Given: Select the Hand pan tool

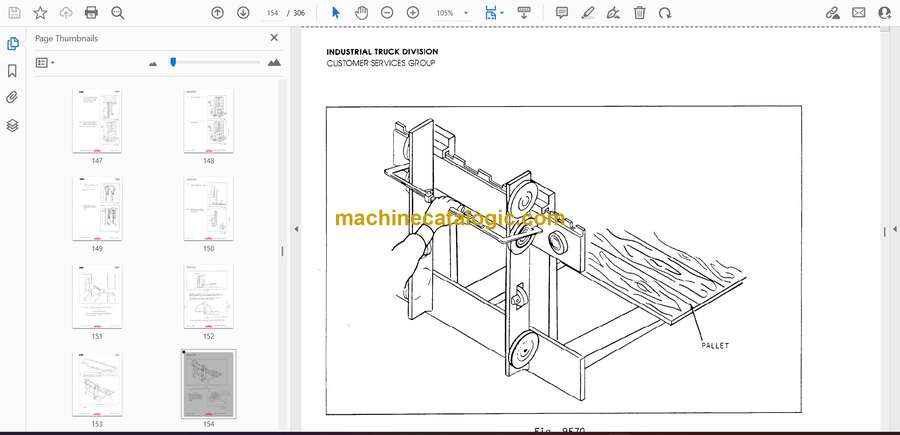Looking at the screenshot, I should tap(361, 13).
